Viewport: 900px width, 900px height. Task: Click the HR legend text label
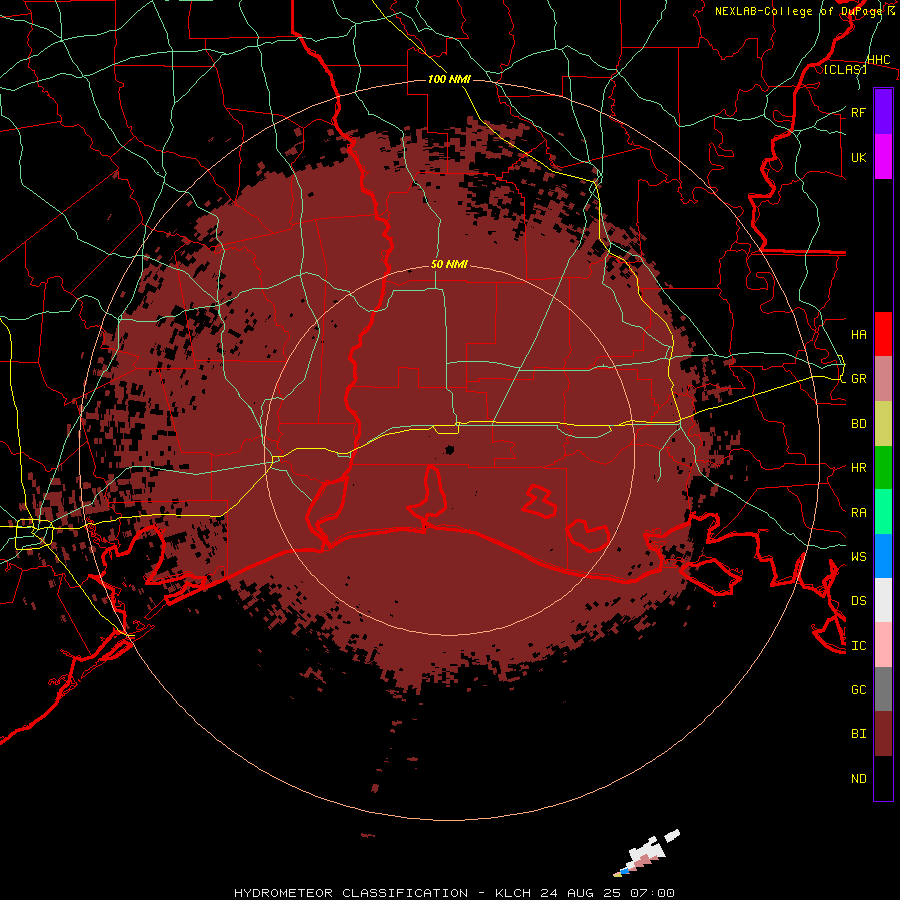[858, 467]
